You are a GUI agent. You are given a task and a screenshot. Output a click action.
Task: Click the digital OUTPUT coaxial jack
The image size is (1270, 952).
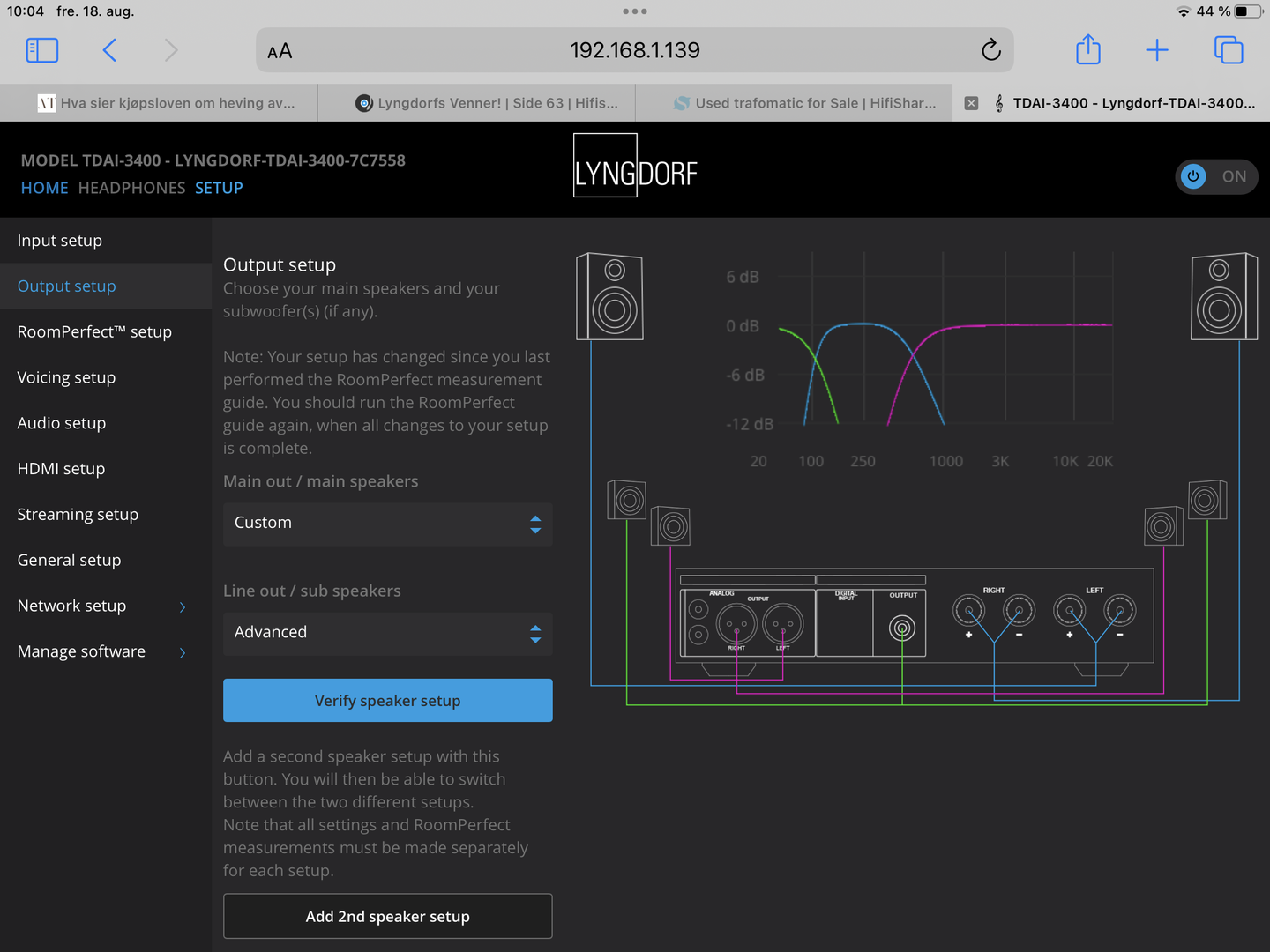[x=901, y=628]
